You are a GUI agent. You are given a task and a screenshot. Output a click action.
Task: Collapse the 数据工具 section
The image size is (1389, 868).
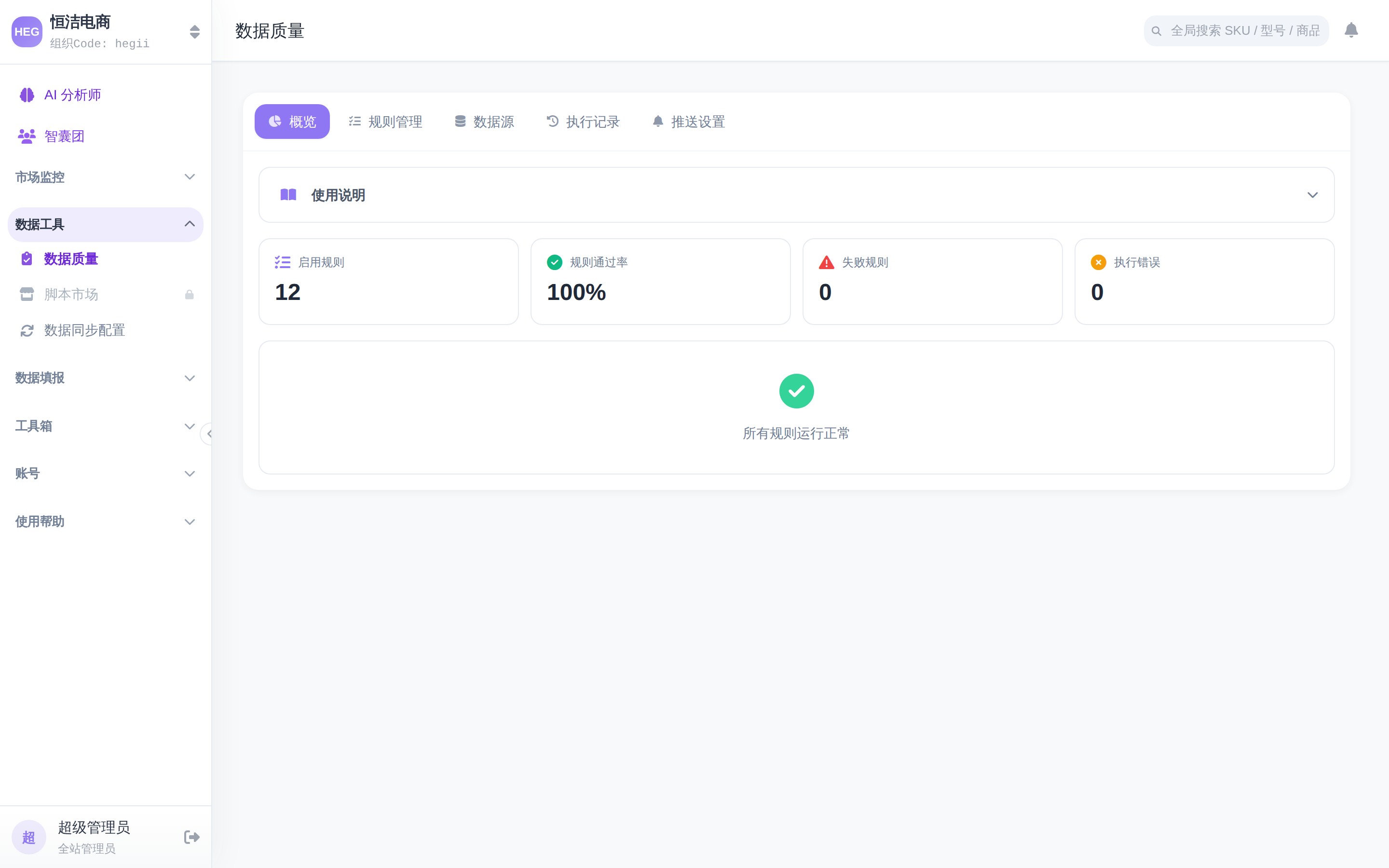click(106, 224)
